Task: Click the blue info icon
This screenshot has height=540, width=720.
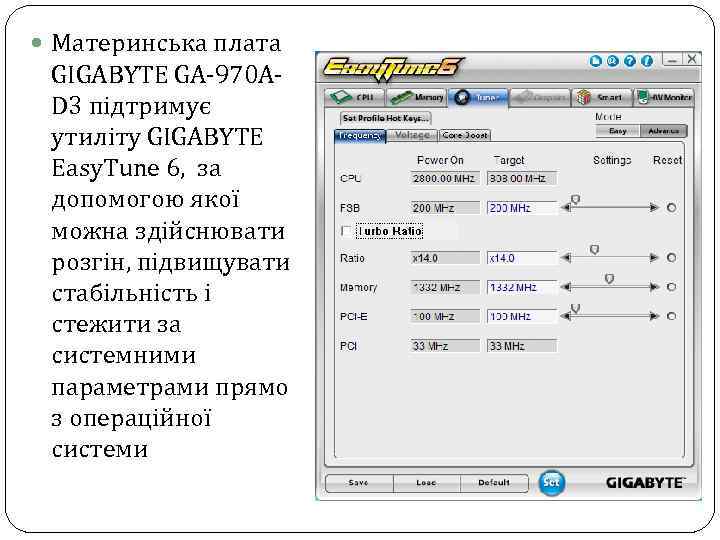Action: point(647,61)
